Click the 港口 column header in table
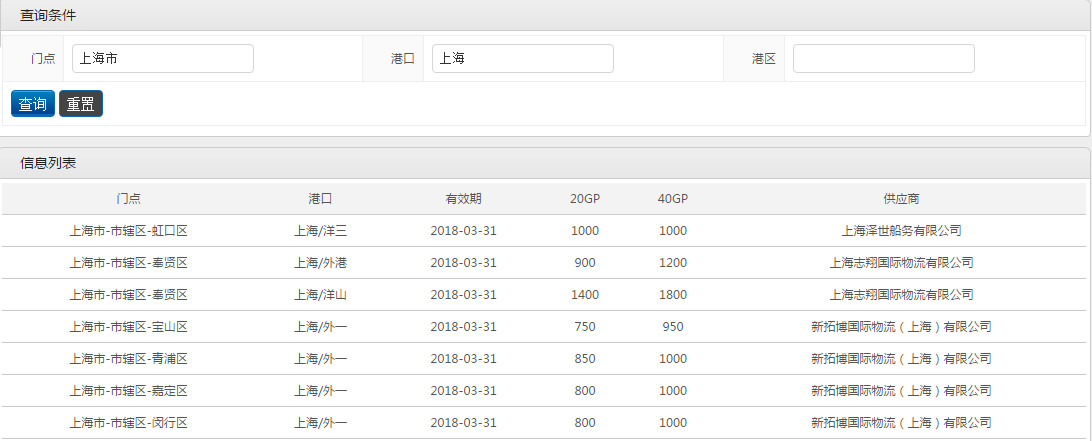Screen dimensions: 1092x441 (320, 199)
